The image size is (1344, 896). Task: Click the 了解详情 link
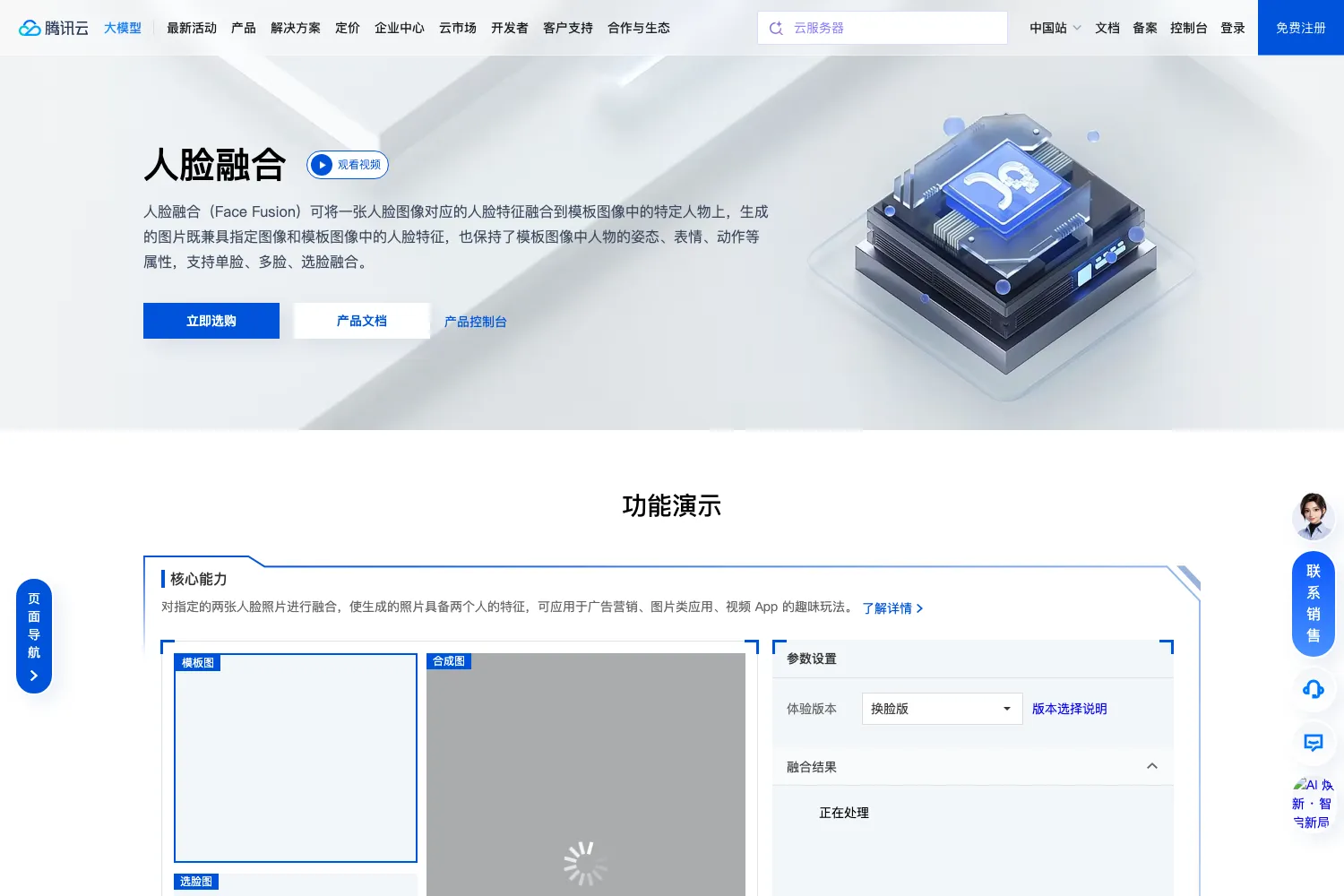click(x=892, y=607)
